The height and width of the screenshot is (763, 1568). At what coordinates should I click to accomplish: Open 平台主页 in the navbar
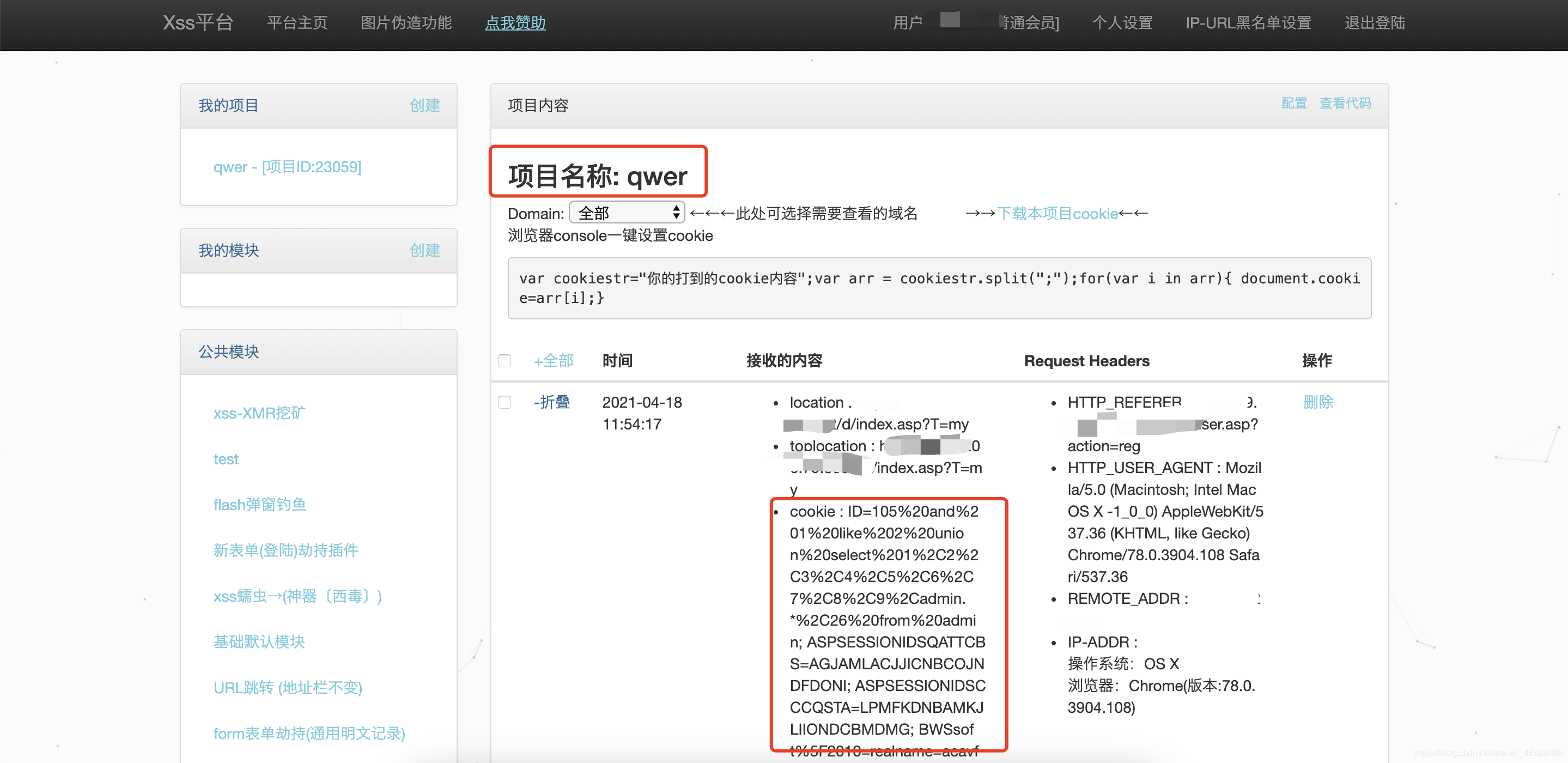(297, 23)
